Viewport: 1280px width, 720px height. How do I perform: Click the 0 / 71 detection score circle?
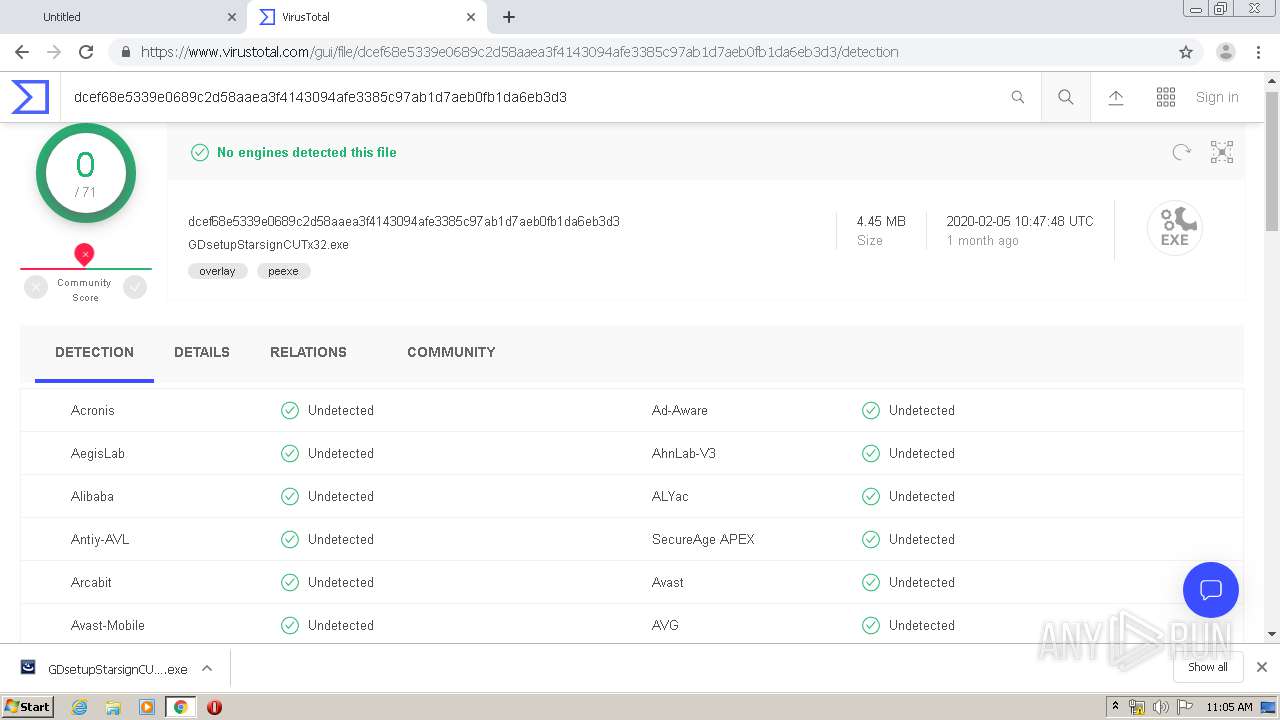coord(86,173)
